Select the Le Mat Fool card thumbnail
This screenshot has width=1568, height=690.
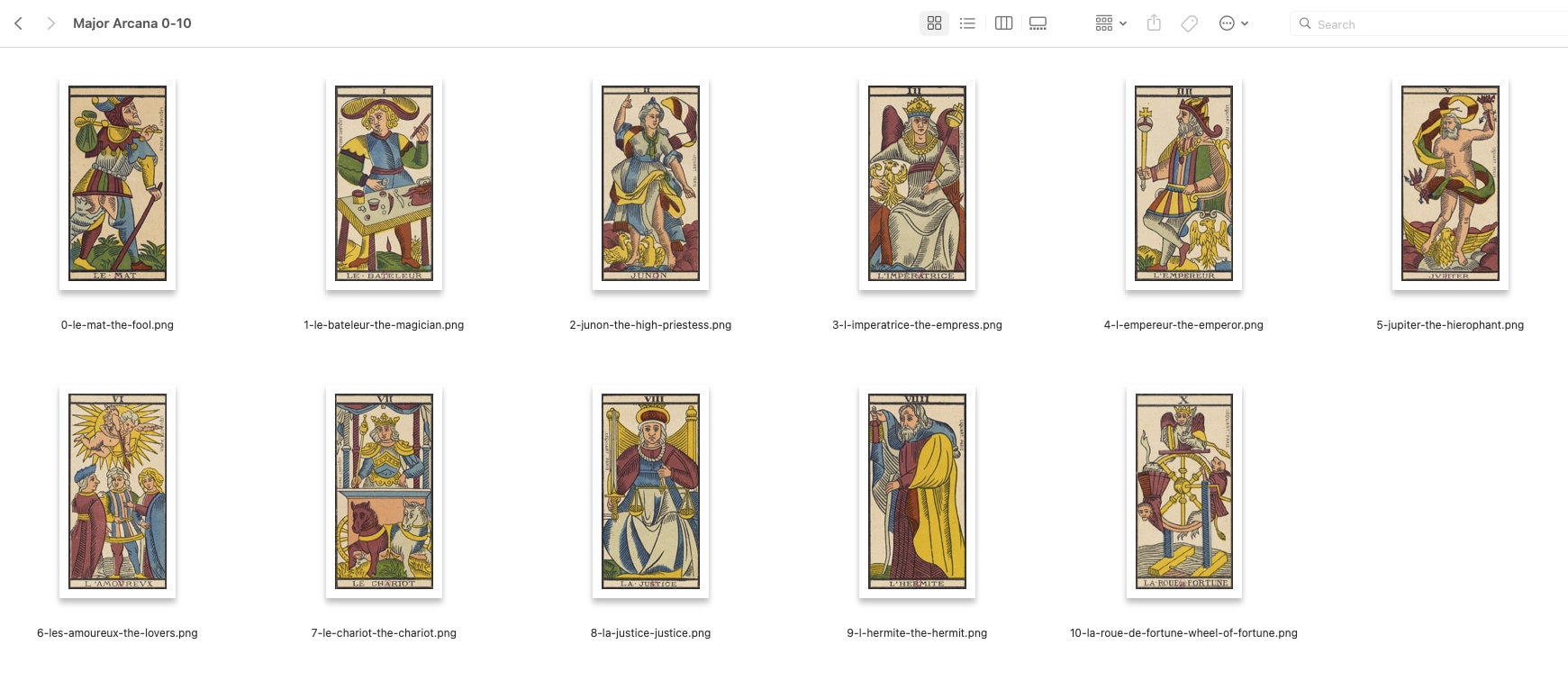pos(117,184)
